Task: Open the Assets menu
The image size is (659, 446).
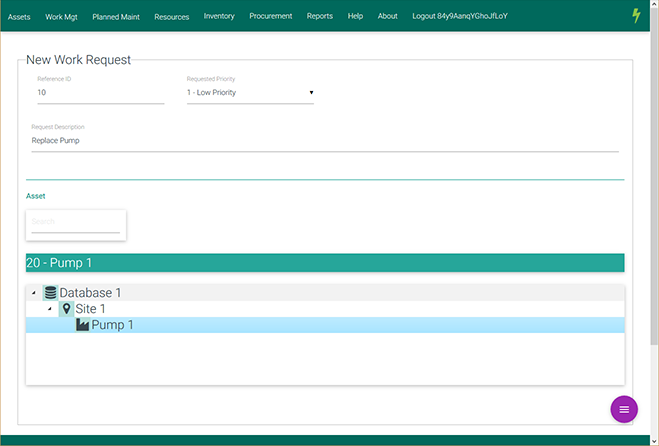Action: pyautogui.click(x=19, y=16)
